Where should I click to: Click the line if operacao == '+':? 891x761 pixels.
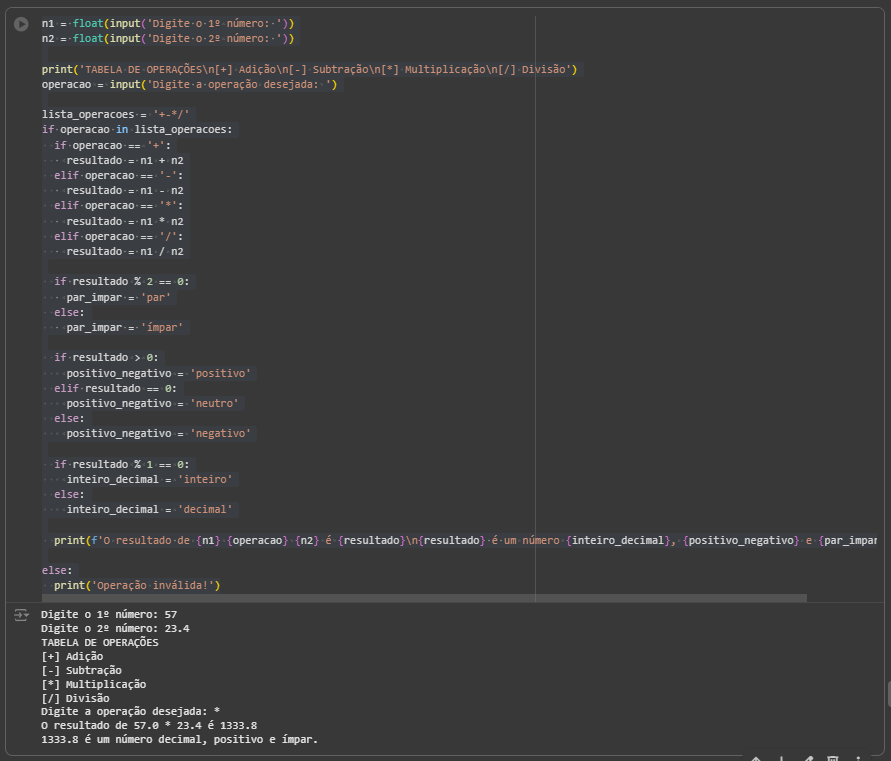click(112, 145)
